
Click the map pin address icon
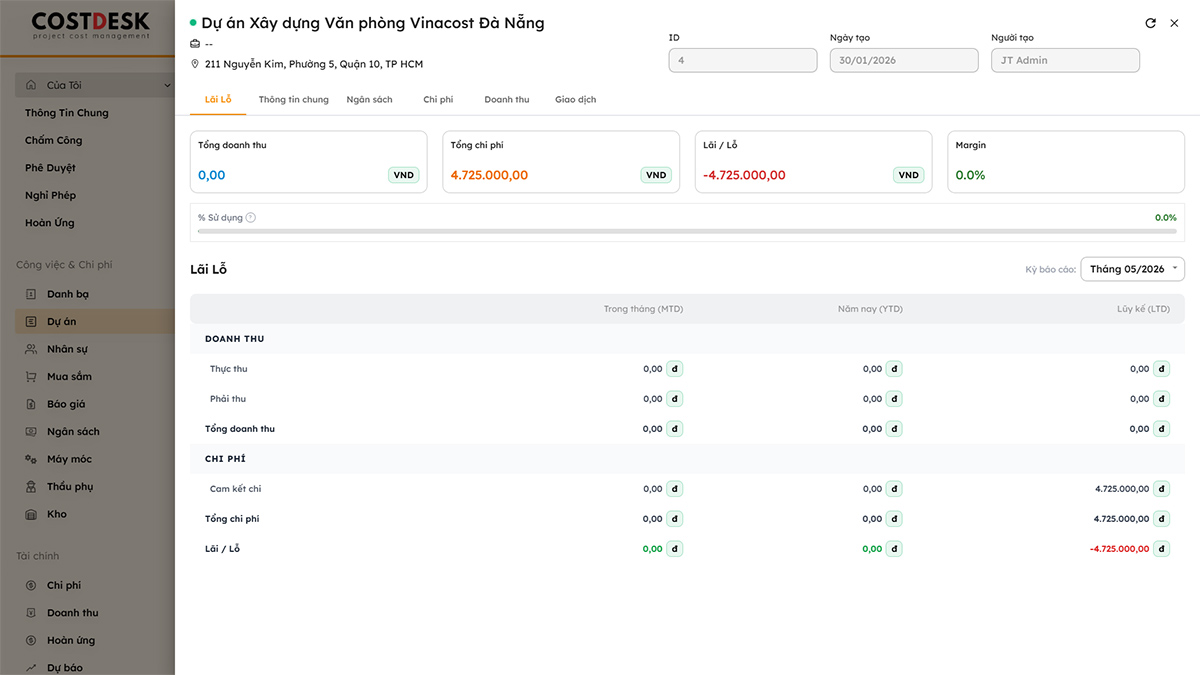tap(195, 64)
